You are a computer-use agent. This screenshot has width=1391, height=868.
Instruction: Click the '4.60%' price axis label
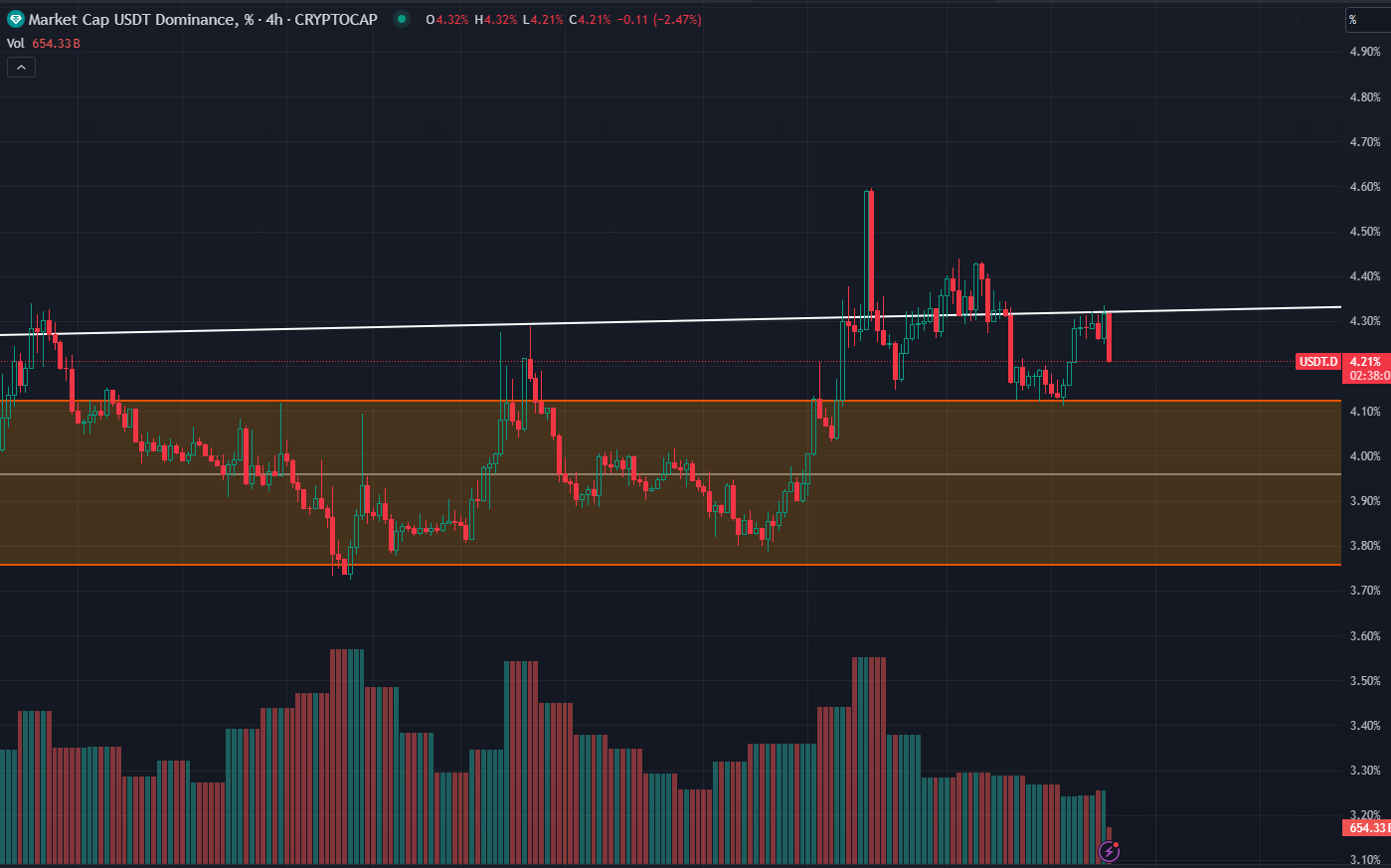(x=1364, y=187)
